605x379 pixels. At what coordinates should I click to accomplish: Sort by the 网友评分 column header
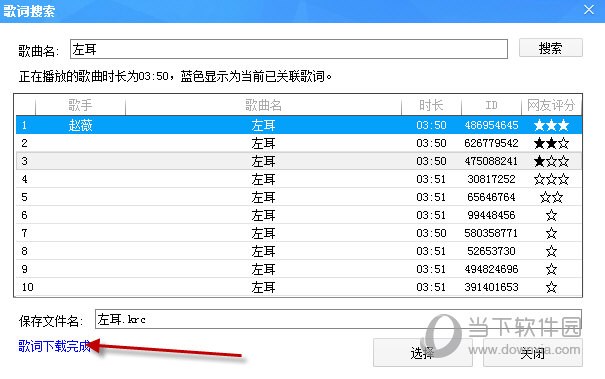coord(551,105)
